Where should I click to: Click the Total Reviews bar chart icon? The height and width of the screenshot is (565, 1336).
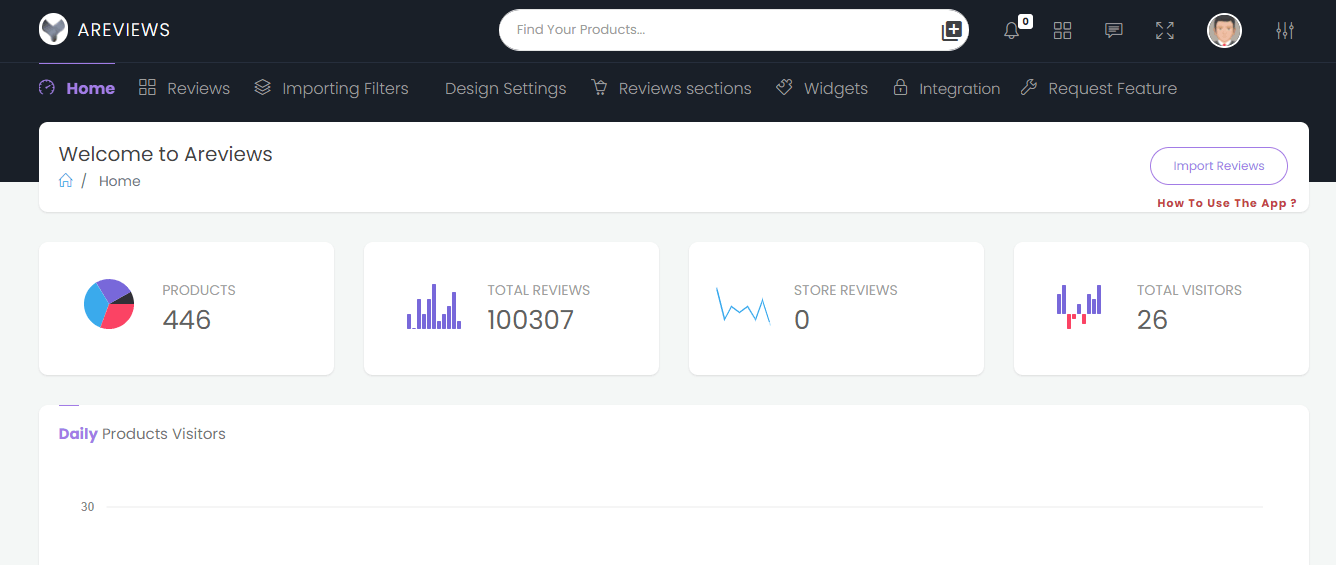click(x=434, y=307)
